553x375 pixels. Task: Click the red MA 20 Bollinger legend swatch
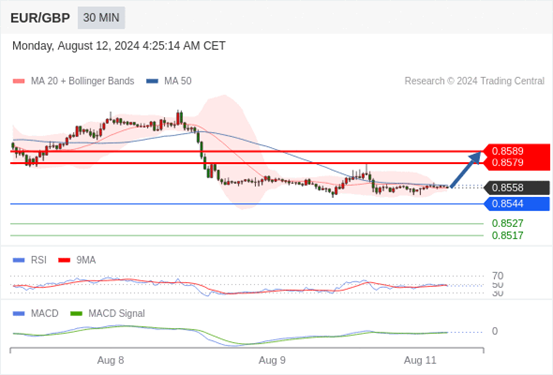[x=19, y=81]
